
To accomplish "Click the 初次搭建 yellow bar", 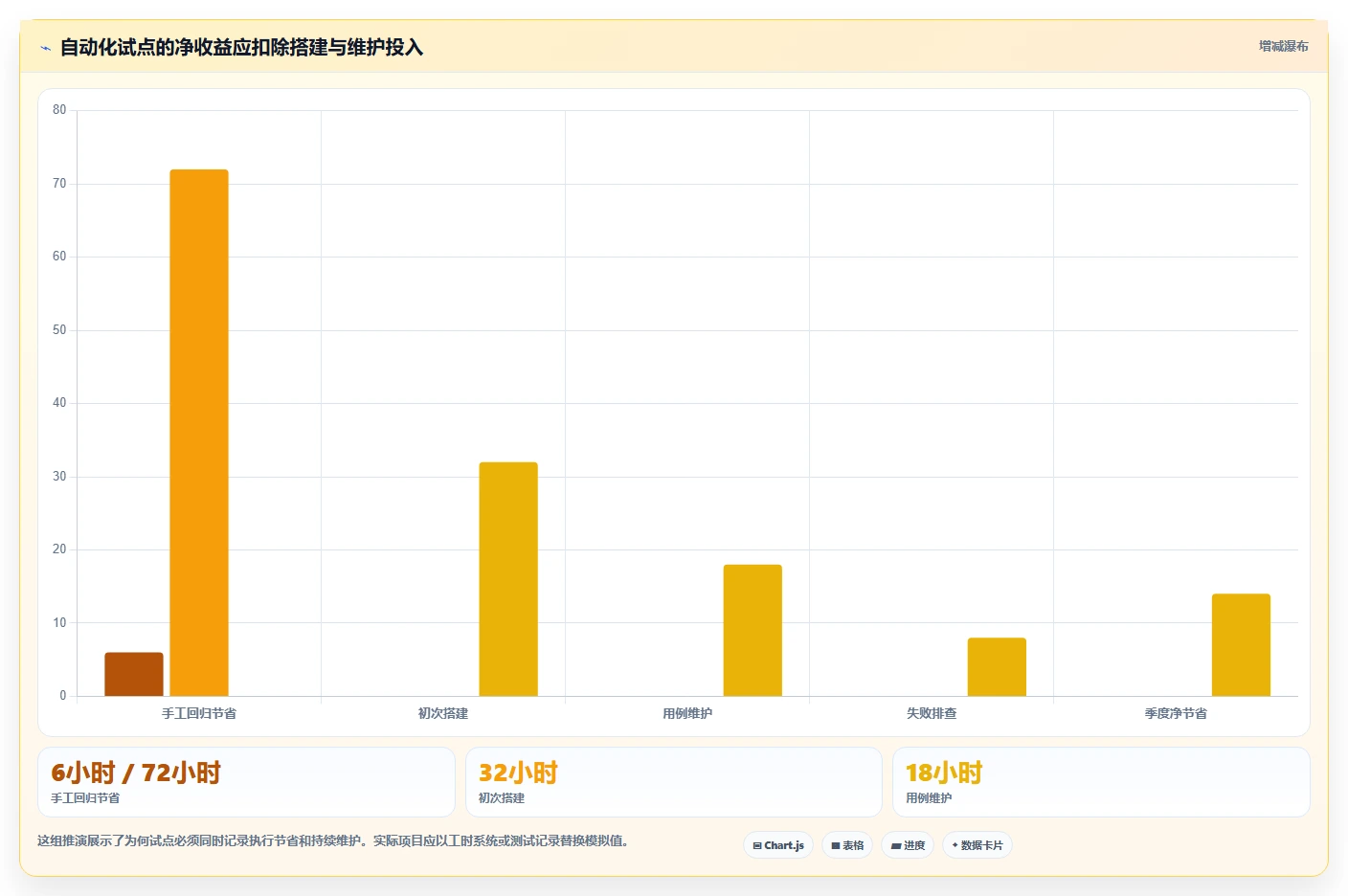I will click(x=508, y=579).
